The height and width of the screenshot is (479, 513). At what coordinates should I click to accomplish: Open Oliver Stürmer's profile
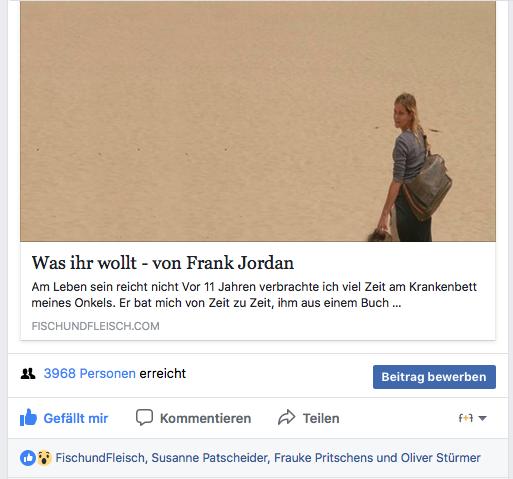coord(440,458)
